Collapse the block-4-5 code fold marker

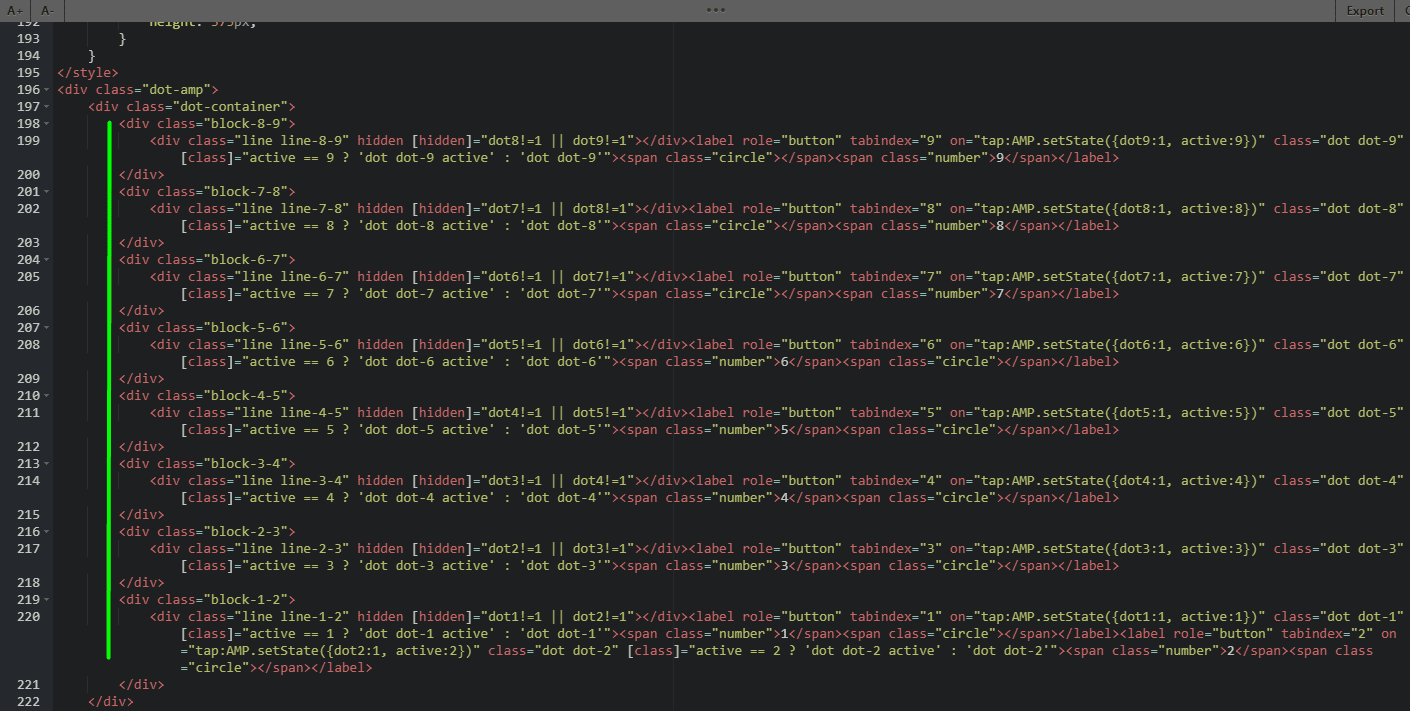pyautogui.click(x=46, y=395)
